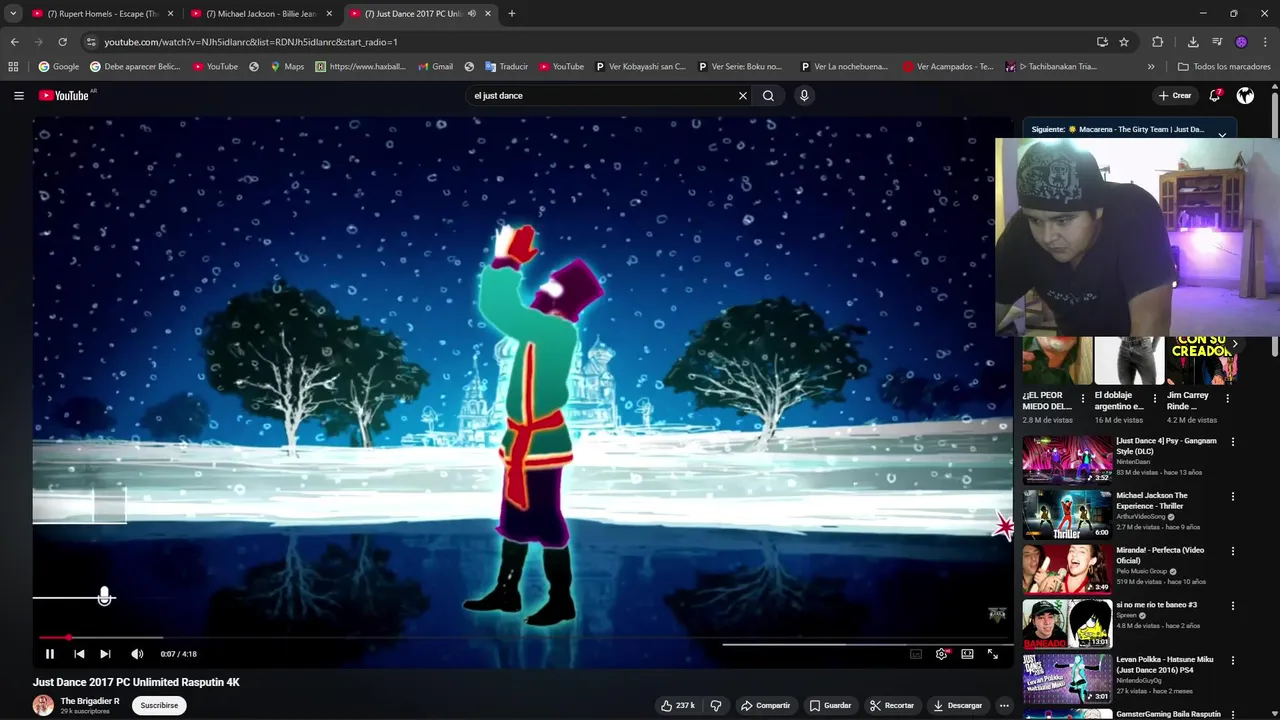Open the YouTube account avatar menu

(1245, 96)
